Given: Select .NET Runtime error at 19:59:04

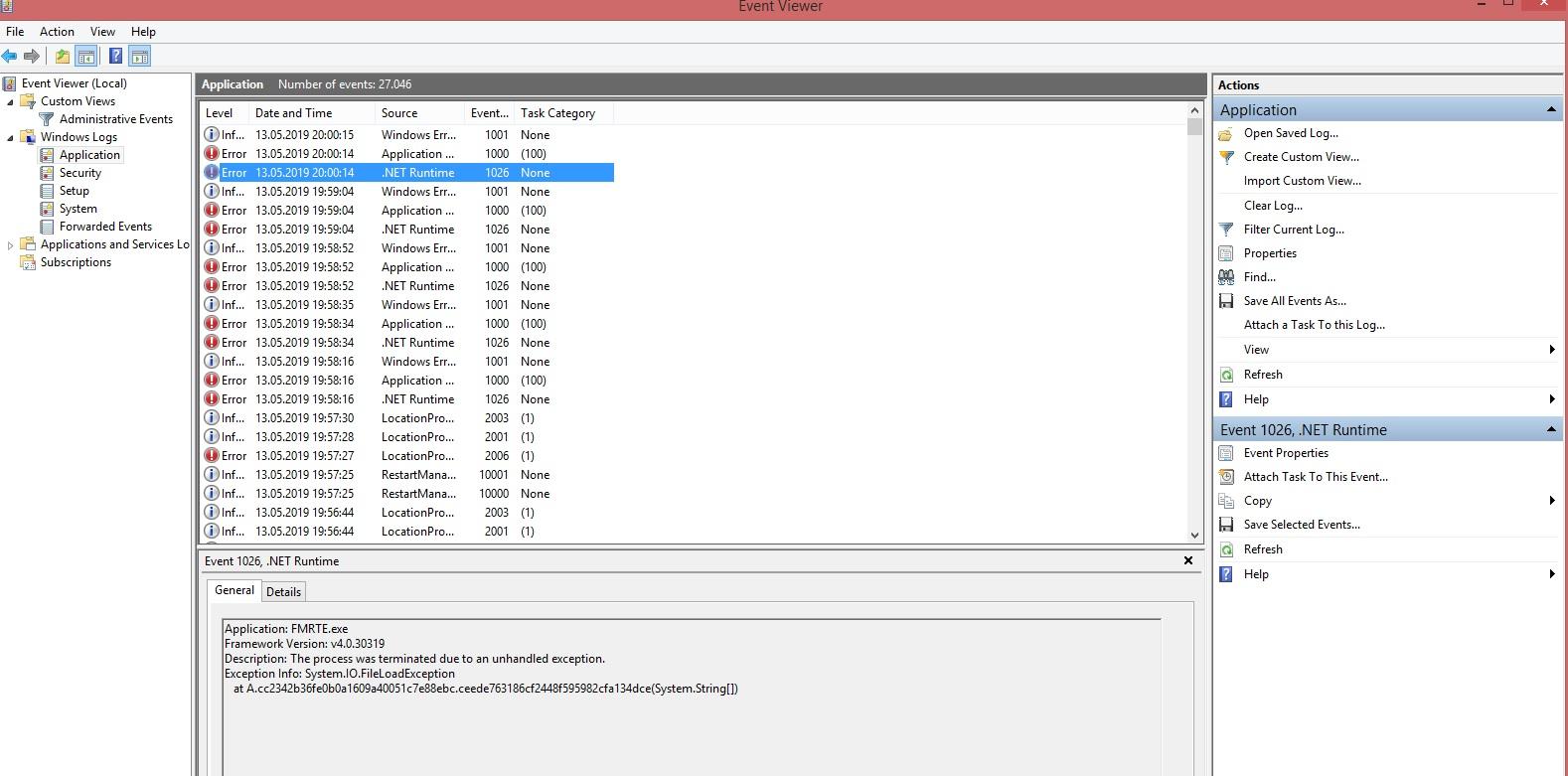Looking at the screenshot, I should pos(407,230).
